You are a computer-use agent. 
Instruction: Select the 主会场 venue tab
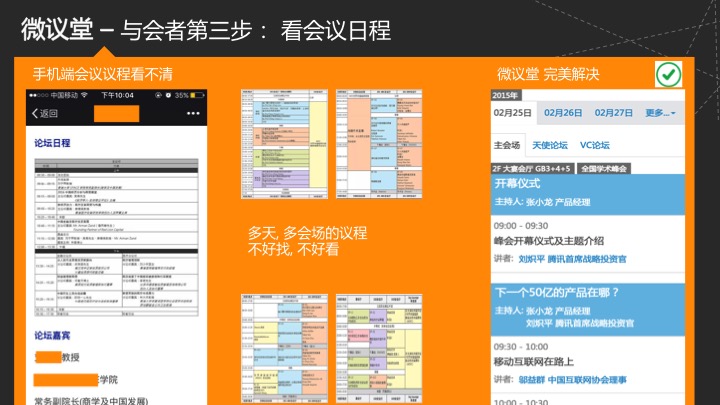pos(508,146)
